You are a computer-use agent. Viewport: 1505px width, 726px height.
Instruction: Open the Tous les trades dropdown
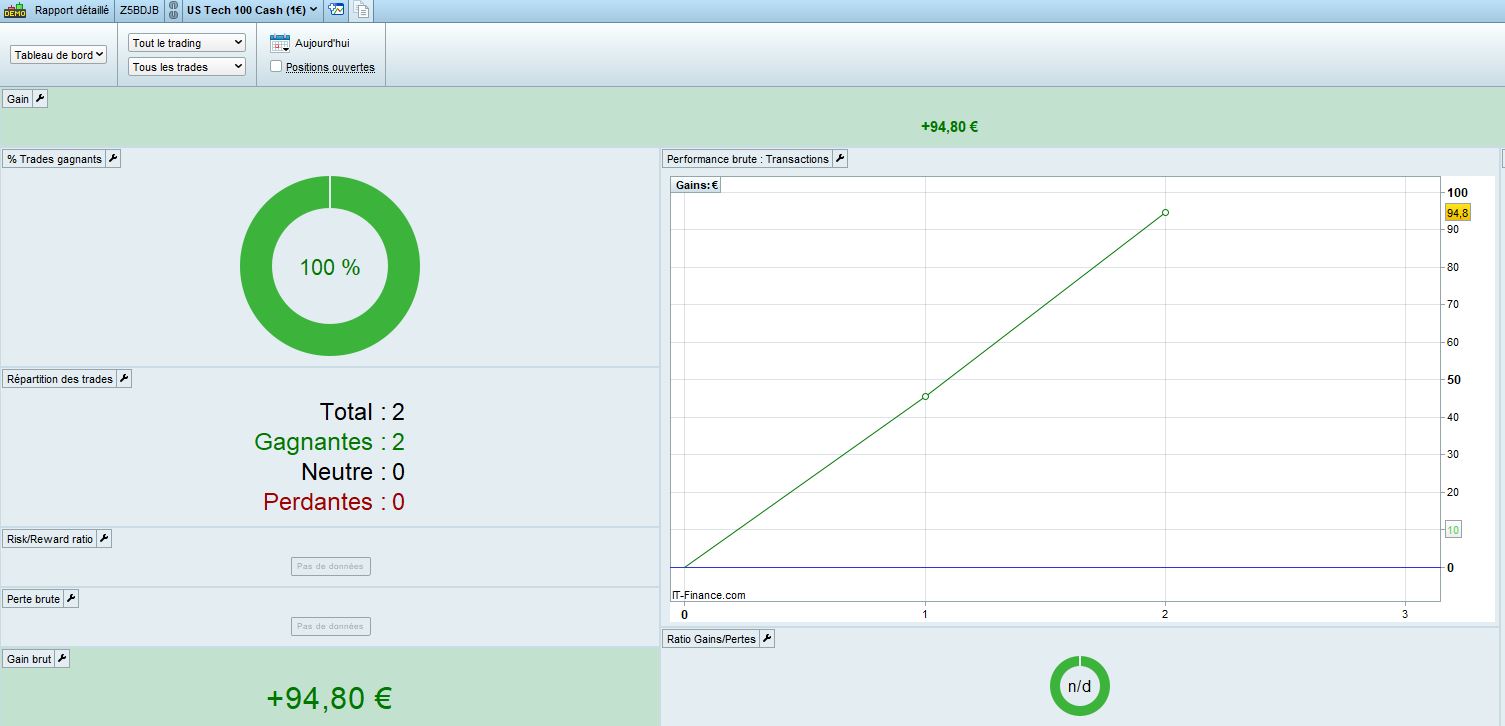click(188, 67)
